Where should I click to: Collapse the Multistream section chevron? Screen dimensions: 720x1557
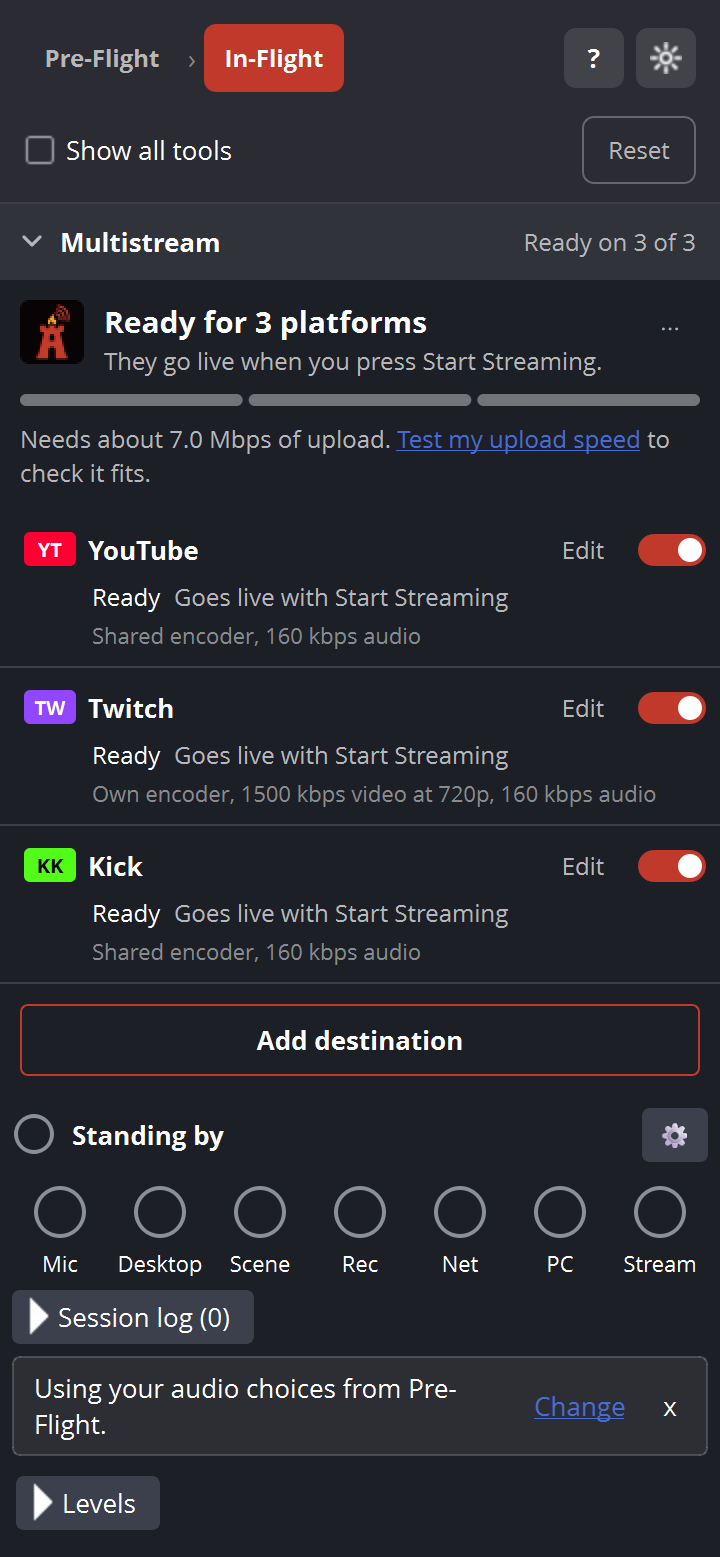point(32,242)
